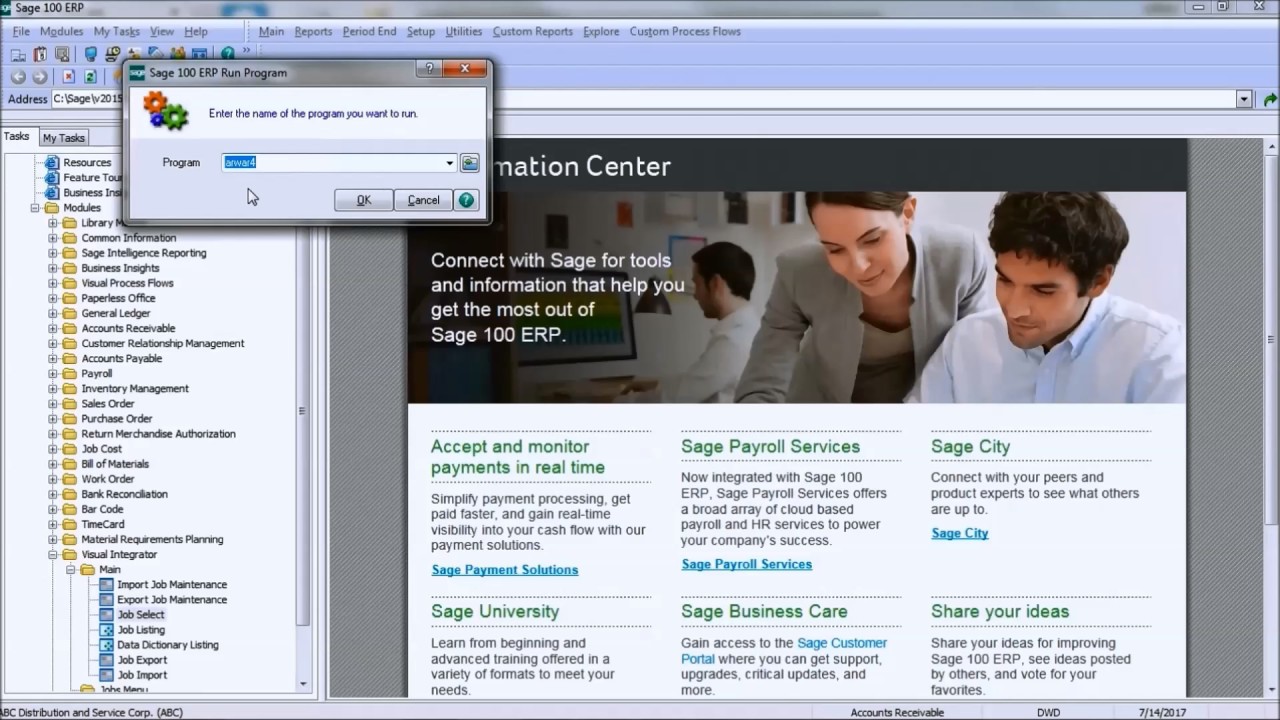The image size is (1280, 720).
Task: Expand the General Ledger folder
Action: (x=53, y=313)
